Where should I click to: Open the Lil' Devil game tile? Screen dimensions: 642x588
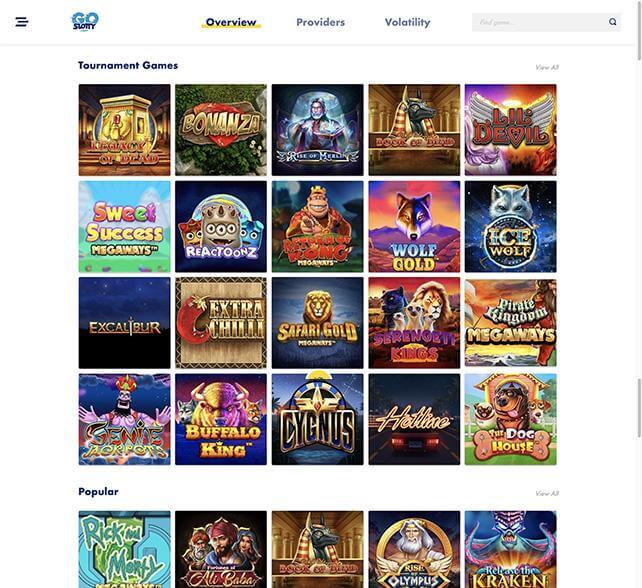point(511,130)
